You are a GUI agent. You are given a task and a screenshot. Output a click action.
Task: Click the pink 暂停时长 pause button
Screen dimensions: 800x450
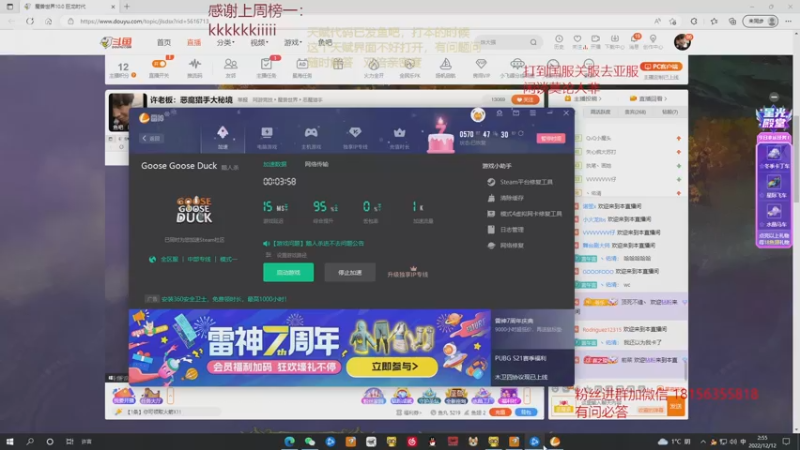click(551, 138)
